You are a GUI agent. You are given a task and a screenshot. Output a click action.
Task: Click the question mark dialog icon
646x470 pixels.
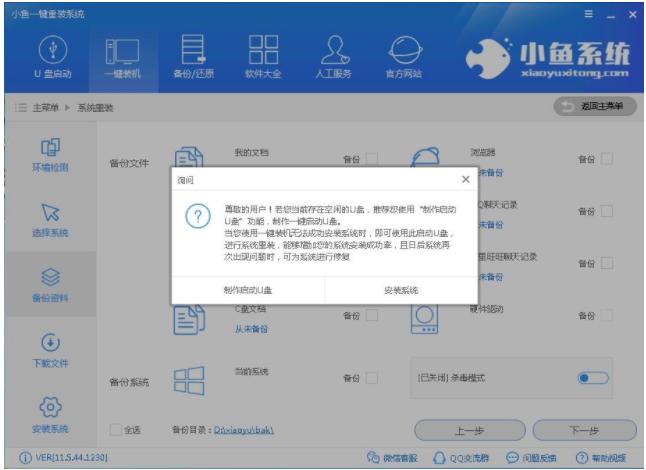(x=198, y=216)
